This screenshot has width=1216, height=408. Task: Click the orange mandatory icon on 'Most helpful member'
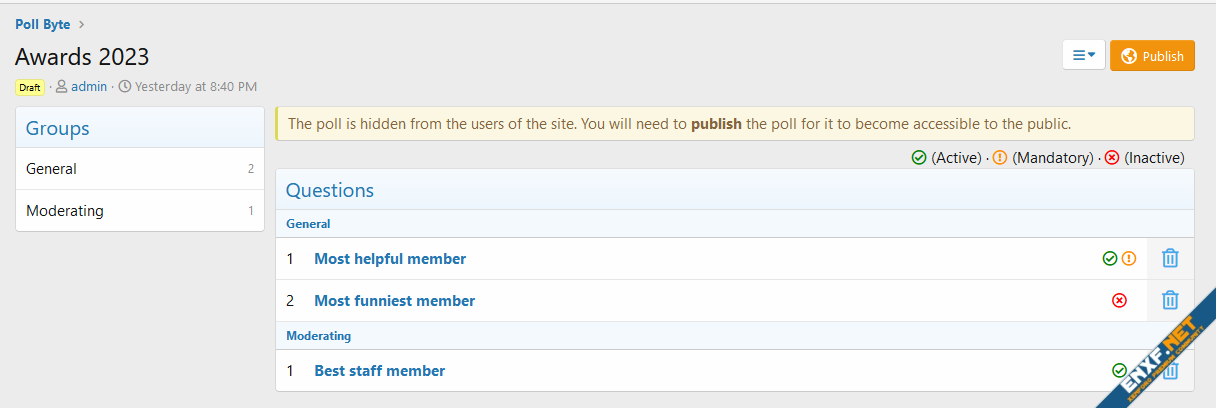(x=1129, y=258)
